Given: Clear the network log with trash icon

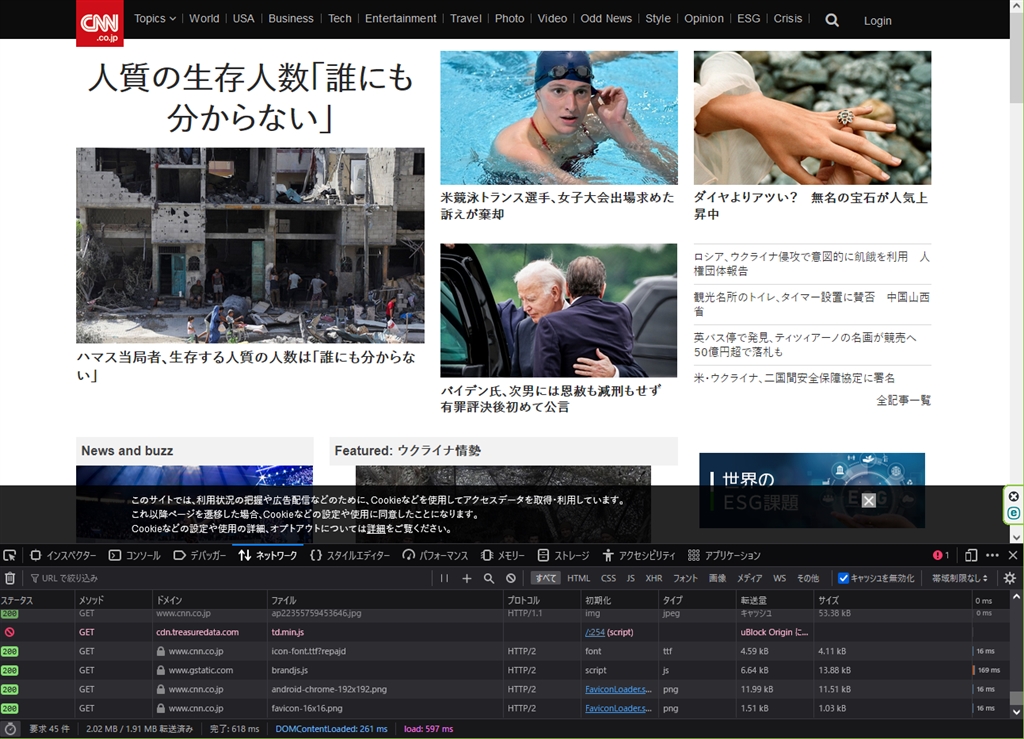Looking at the screenshot, I should click(x=10, y=578).
